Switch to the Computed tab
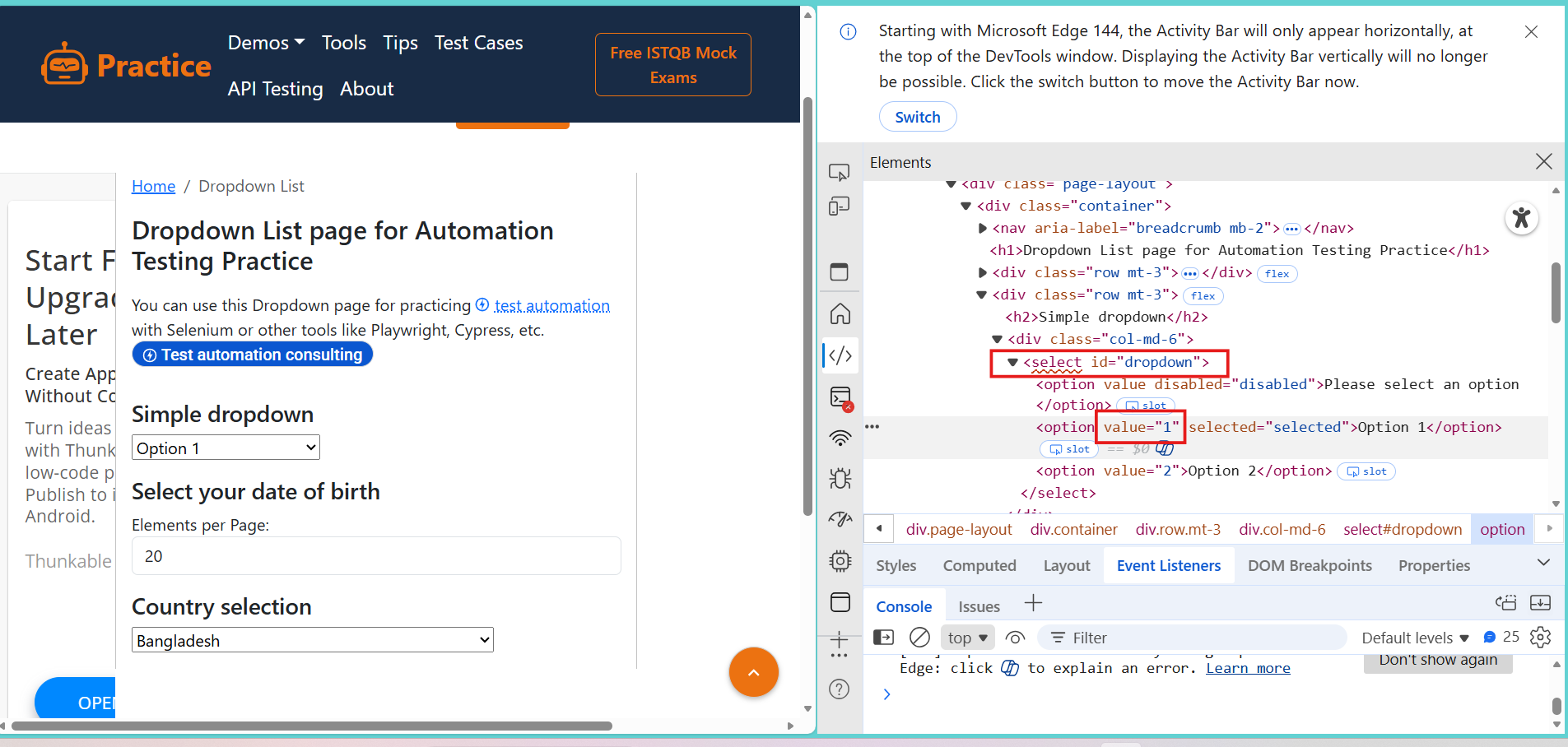Image resolution: width=1568 pixels, height=747 pixels. (x=979, y=566)
